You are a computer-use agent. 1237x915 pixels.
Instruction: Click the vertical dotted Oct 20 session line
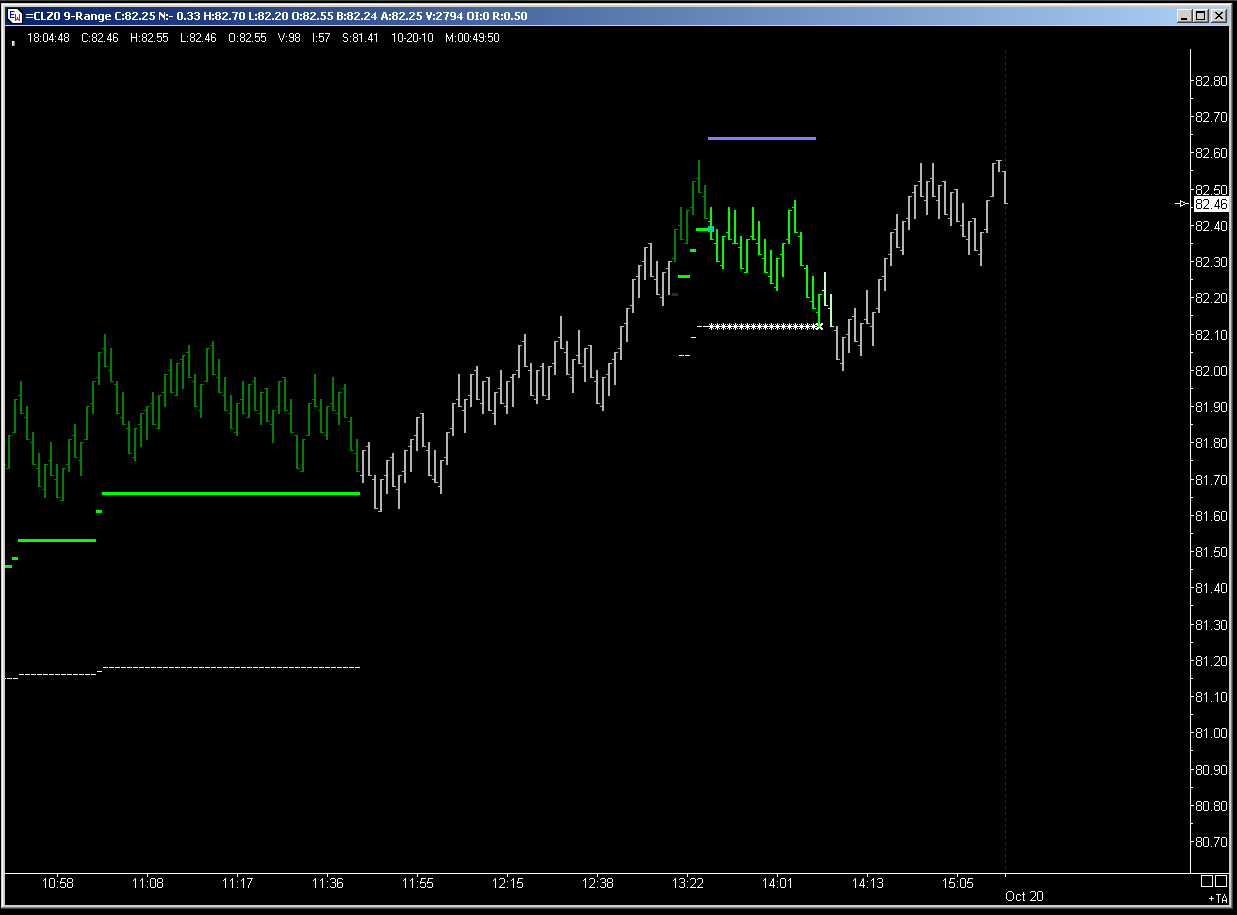click(x=1005, y=460)
